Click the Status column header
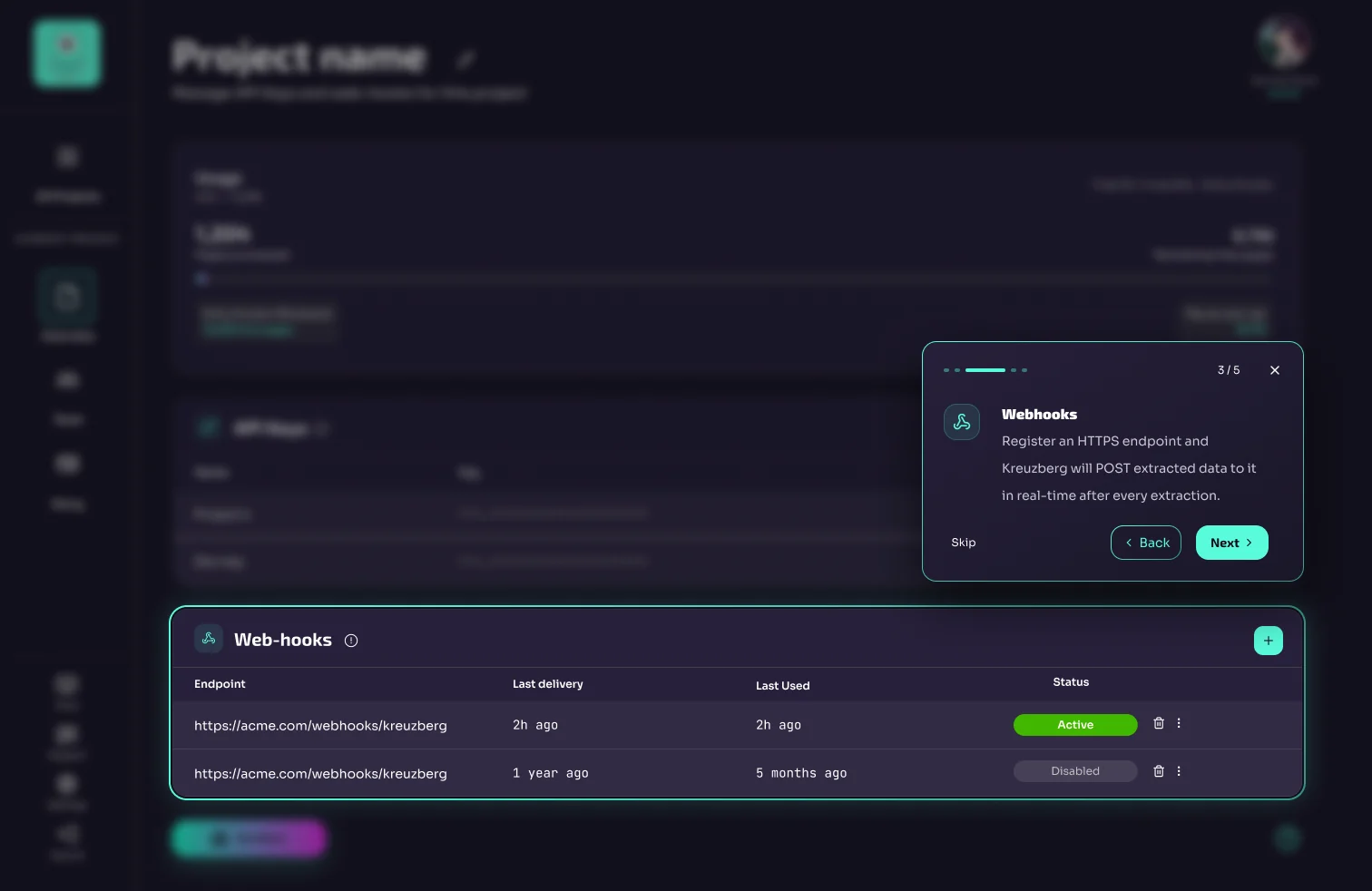1372x891 pixels. coord(1071,682)
